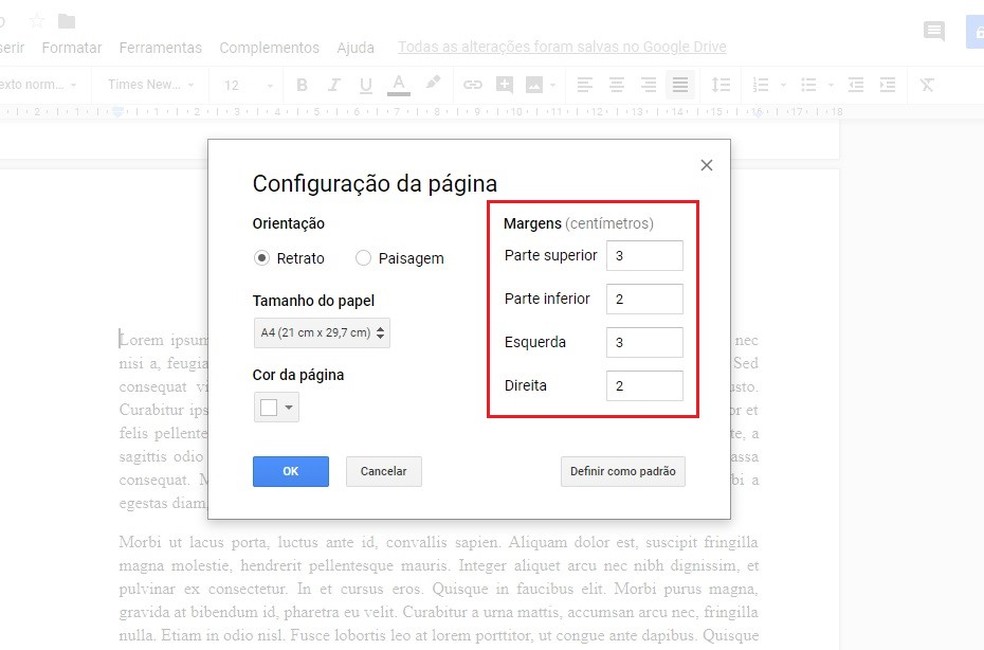This screenshot has height=650, width=984.
Task: Expand the Times New Roman font dropdown
Action: tap(148, 85)
